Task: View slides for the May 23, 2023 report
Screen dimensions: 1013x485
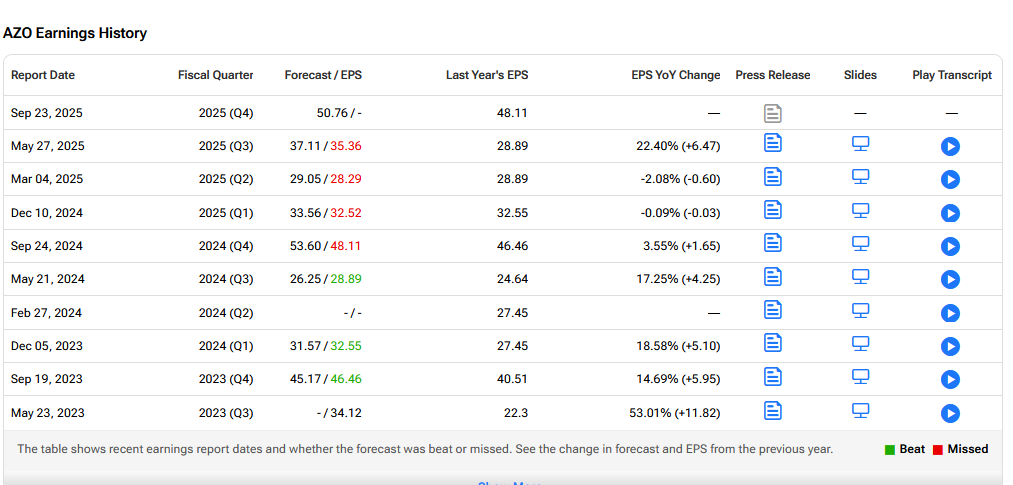Action: pyautogui.click(x=860, y=410)
